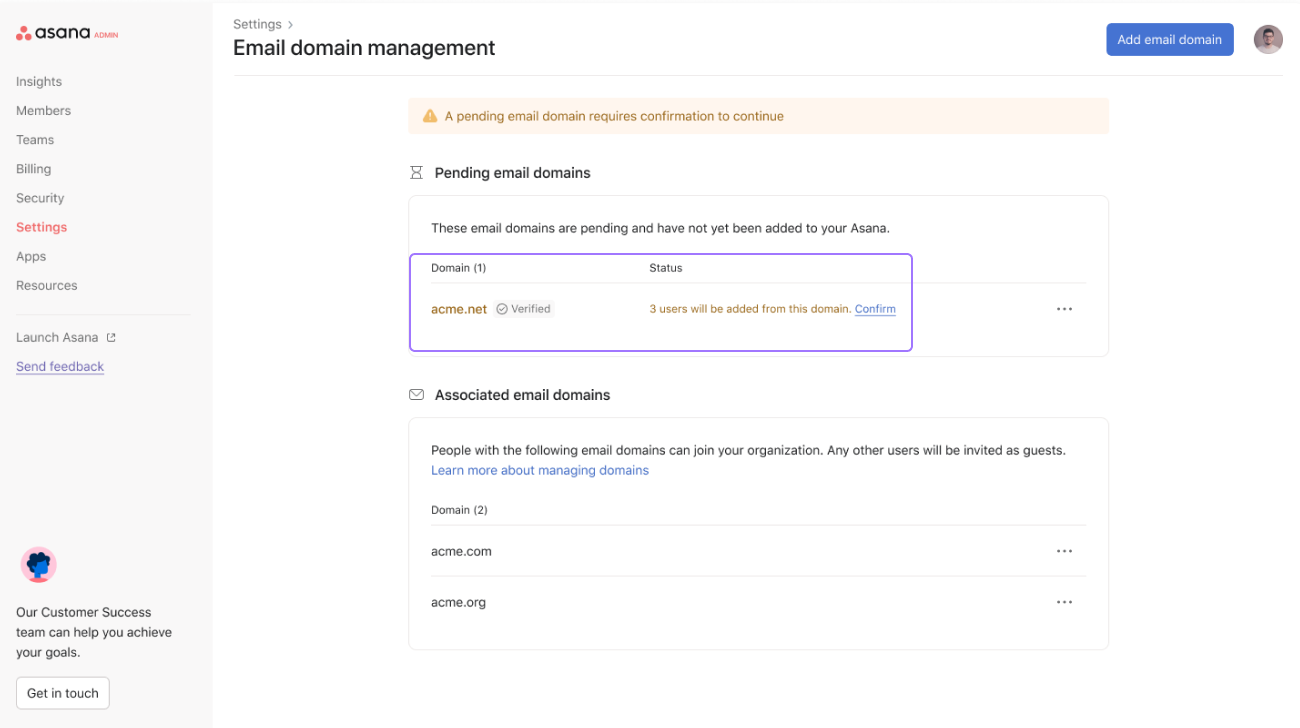The height and width of the screenshot is (728, 1300).
Task: Click the envelope icon beside Associated email domains
Action: click(x=416, y=395)
